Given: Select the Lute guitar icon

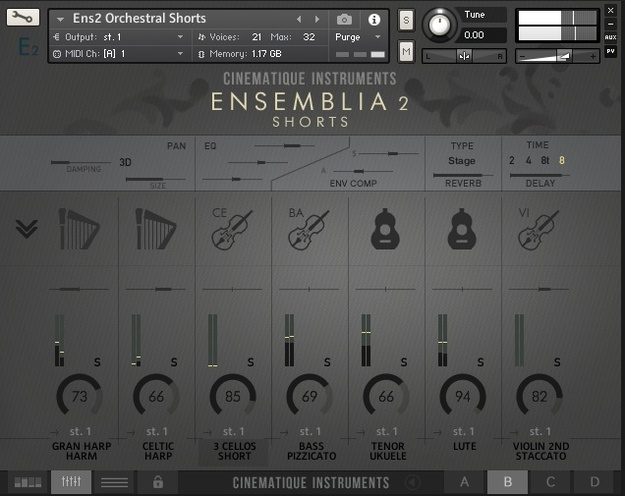Looking at the screenshot, I should 462,229.
